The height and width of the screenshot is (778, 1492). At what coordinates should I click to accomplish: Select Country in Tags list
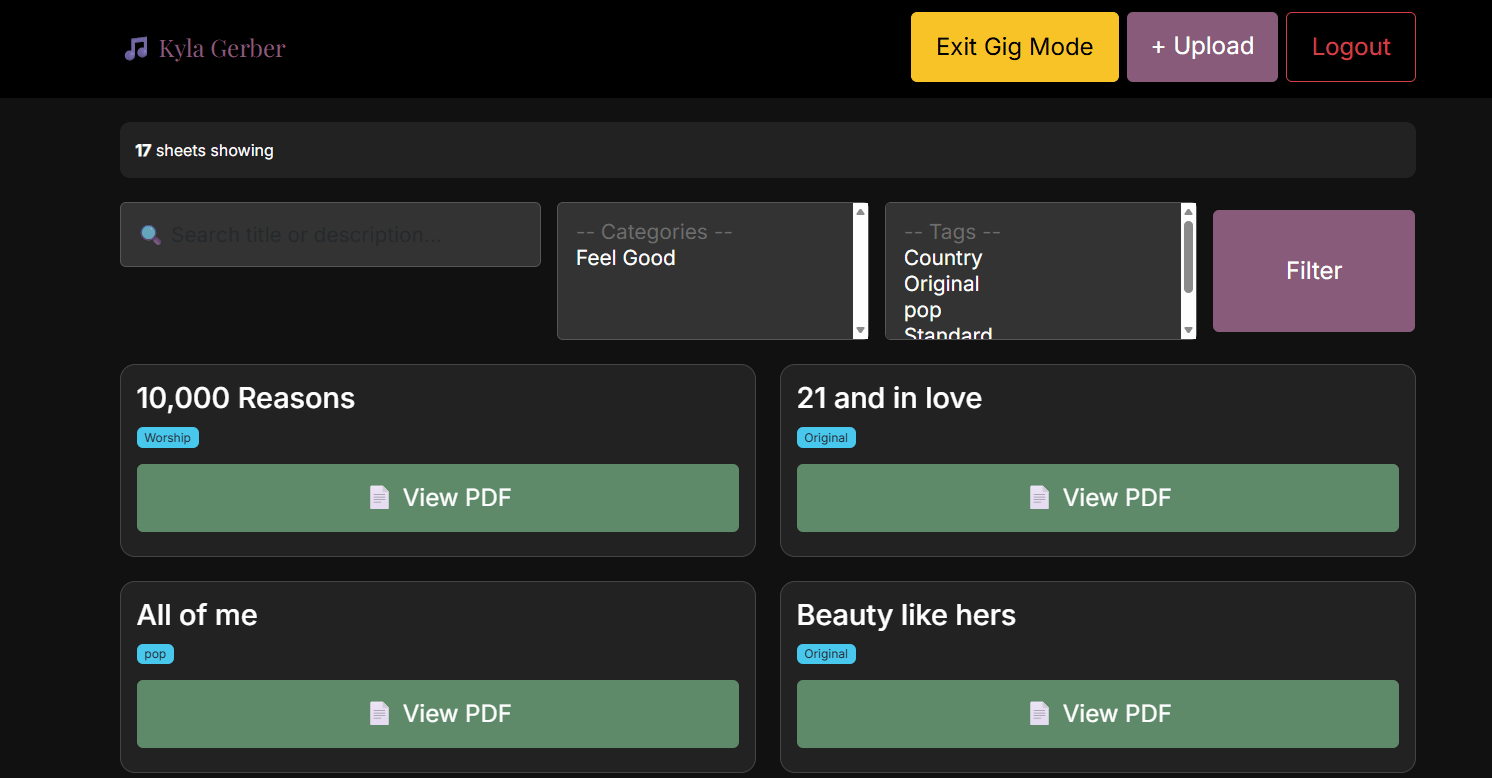coord(943,258)
